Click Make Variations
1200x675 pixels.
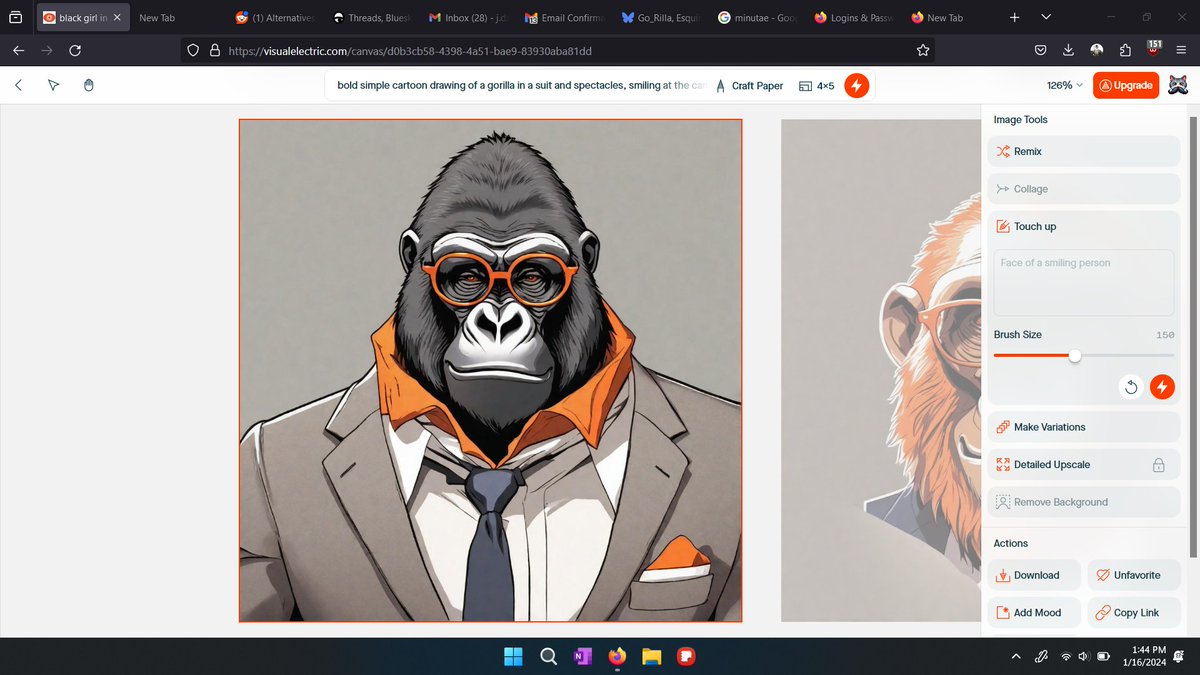tap(1084, 427)
